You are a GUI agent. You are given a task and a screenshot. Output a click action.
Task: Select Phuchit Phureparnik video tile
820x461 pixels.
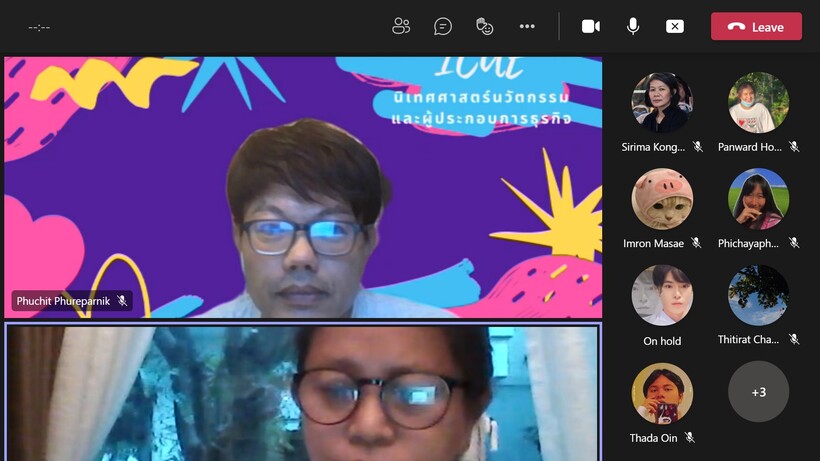[303, 187]
